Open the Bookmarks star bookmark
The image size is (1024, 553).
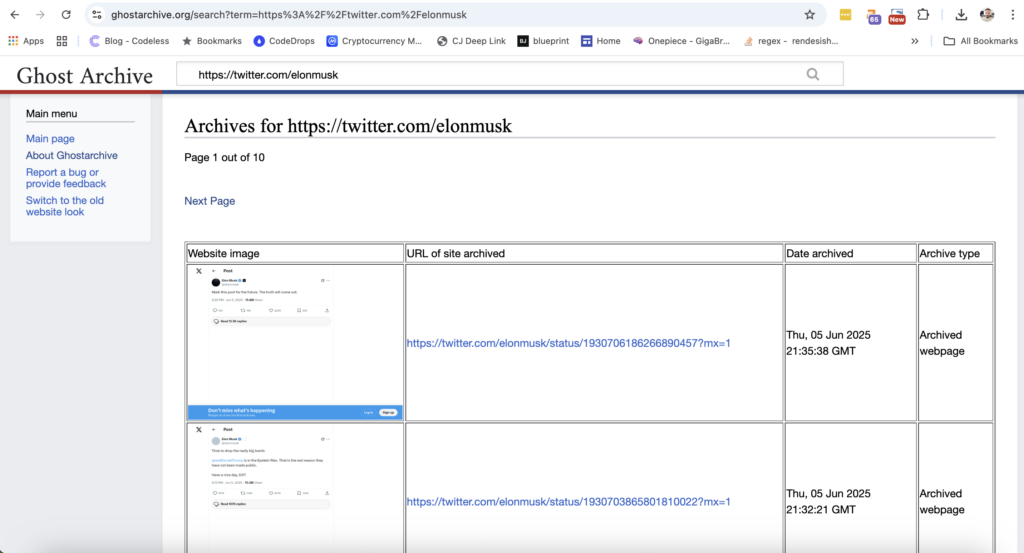point(212,40)
